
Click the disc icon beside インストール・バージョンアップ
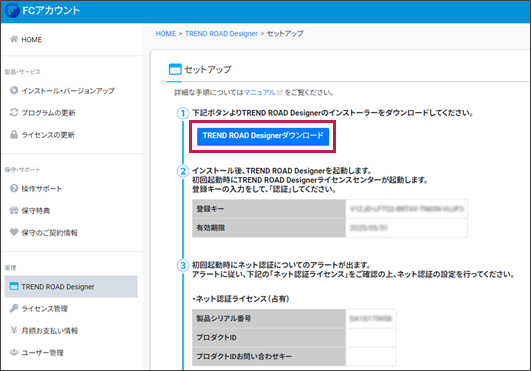pos(14,90)
